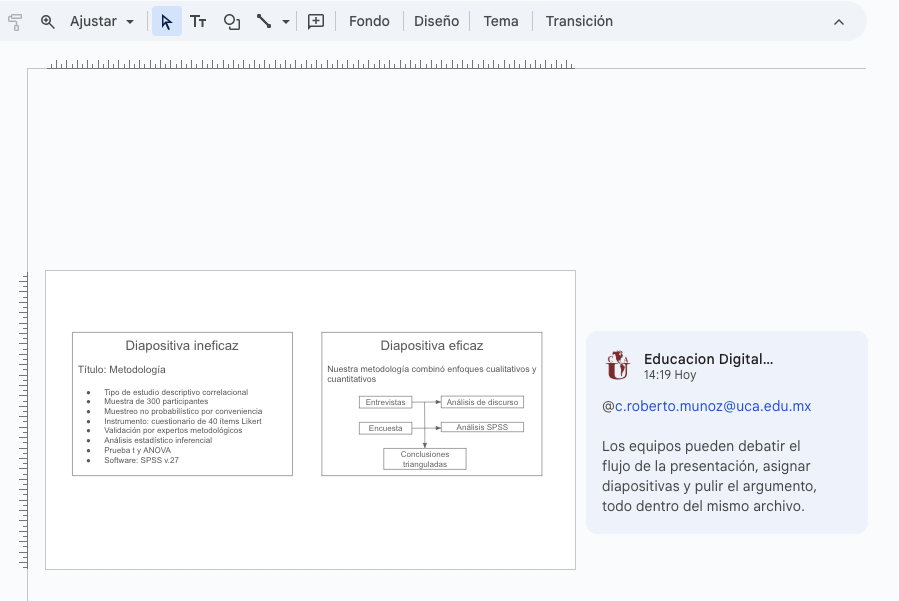This screenshot has height=601, width=899.
Task: Select the shapes tool
Action: [x=231, y=21]
